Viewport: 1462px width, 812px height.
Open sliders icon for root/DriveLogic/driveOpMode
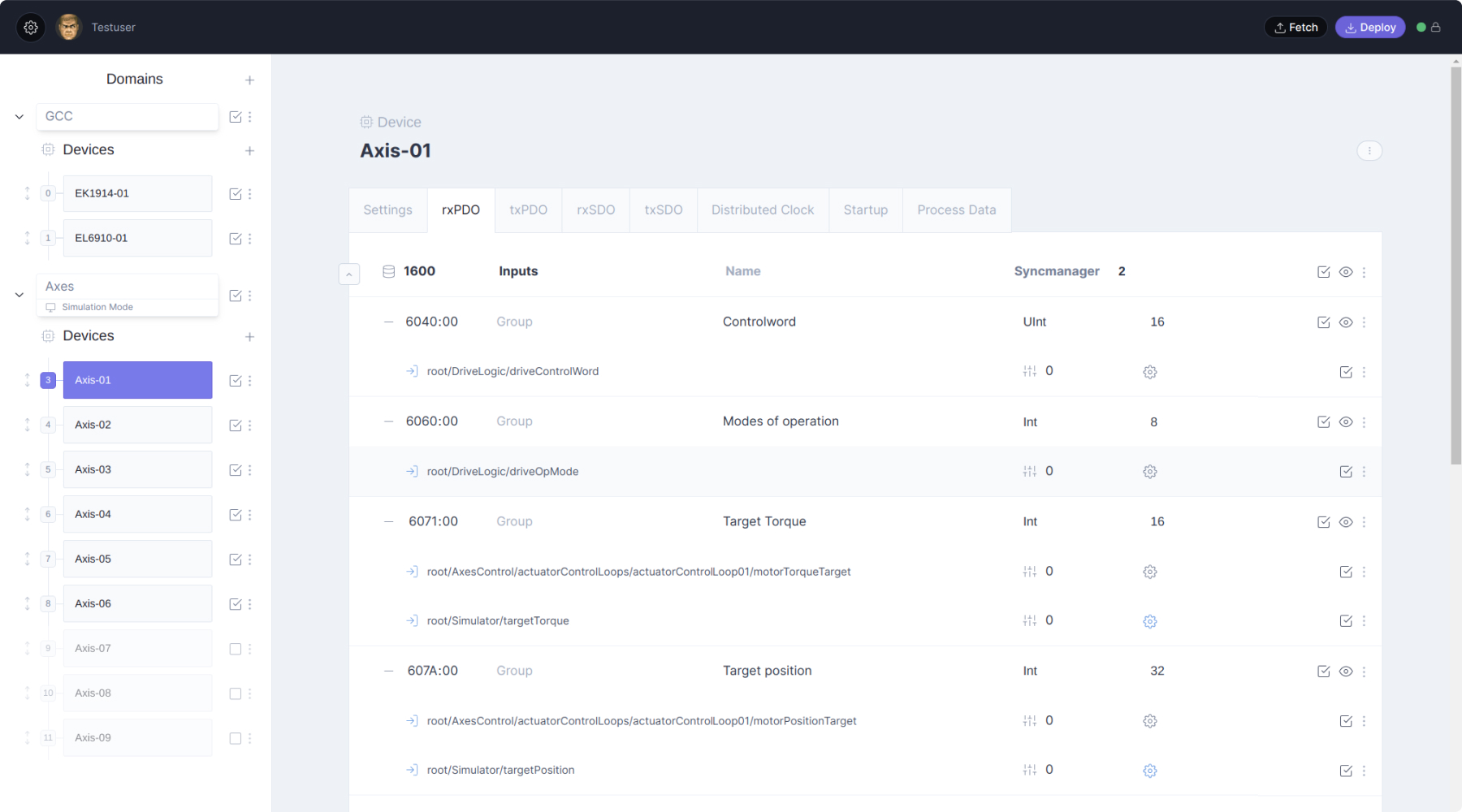coord(1029,472)
